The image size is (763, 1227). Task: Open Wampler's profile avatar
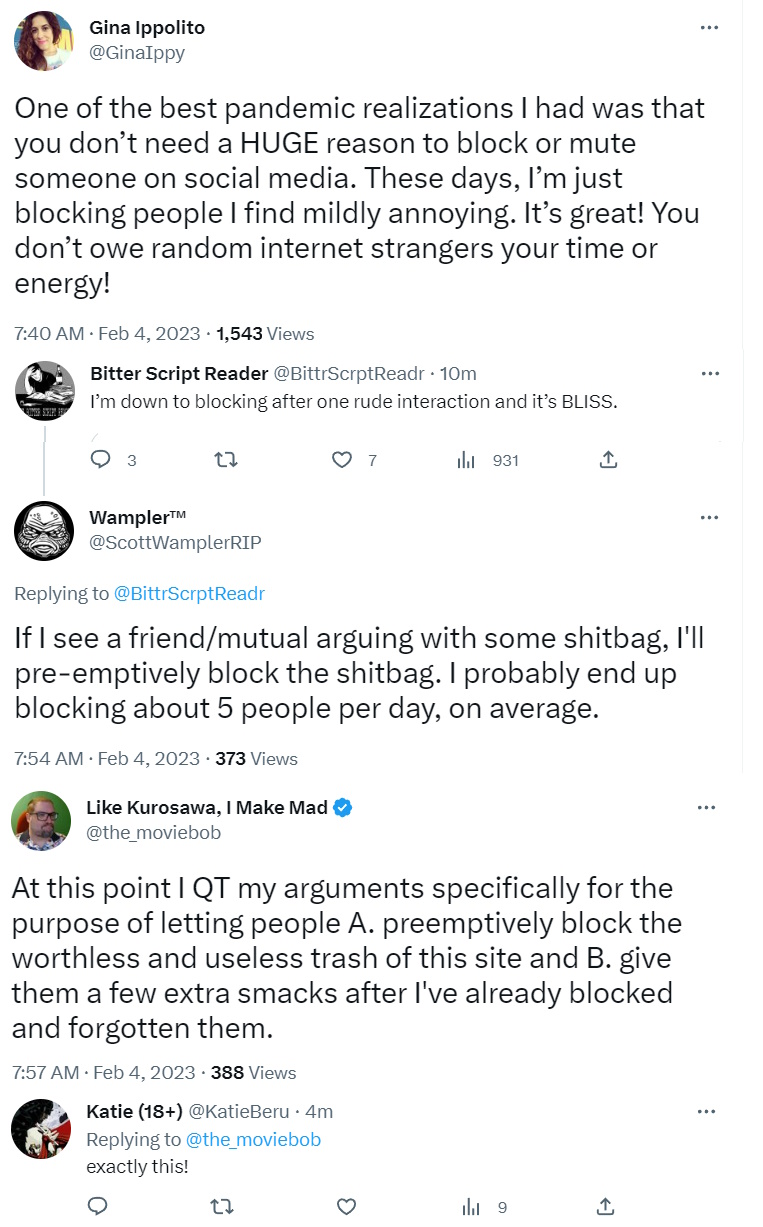tap(44, 531)
